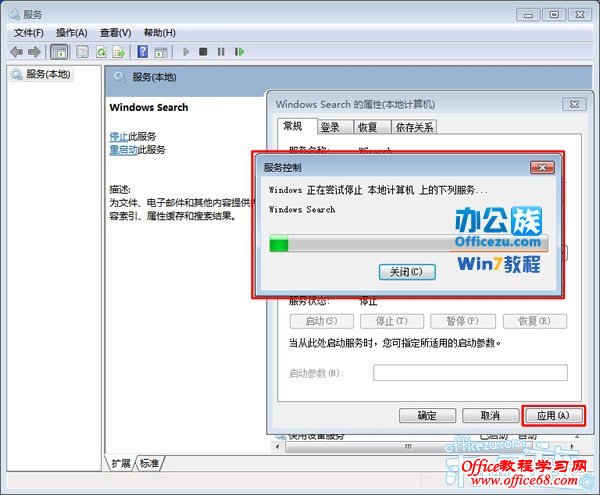Click the 启动(S) button
This screenshot has width=600, height=495.
[x=321, y=321]
